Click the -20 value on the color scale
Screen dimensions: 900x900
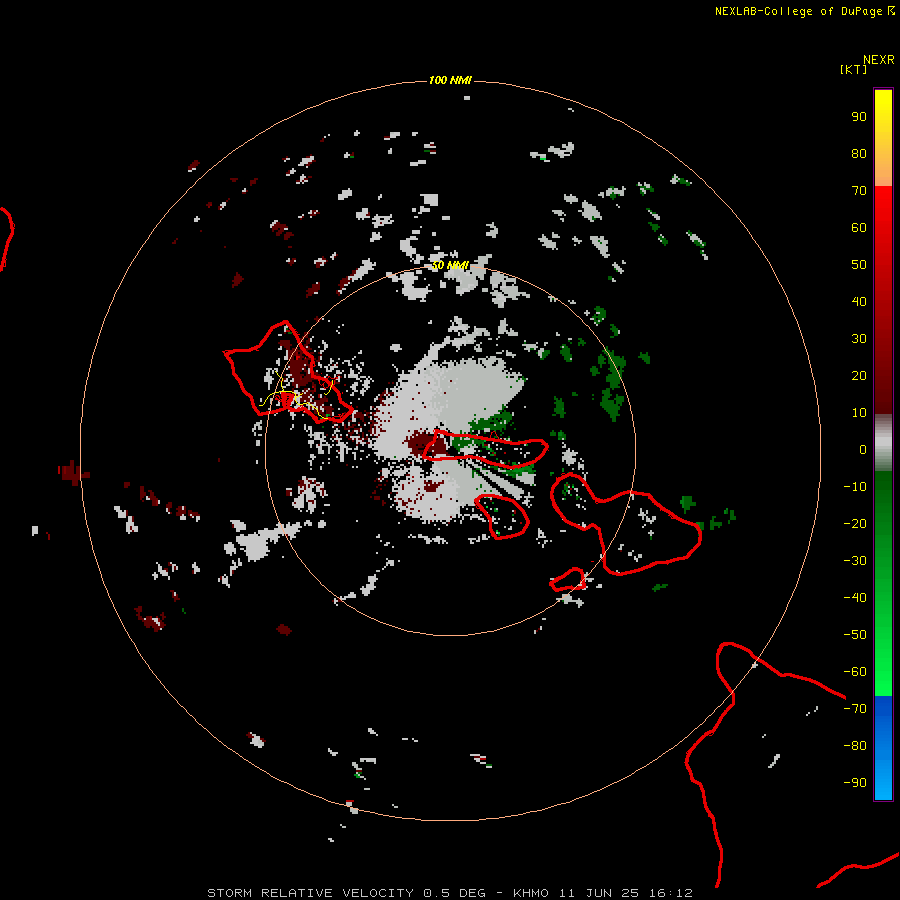855,523
